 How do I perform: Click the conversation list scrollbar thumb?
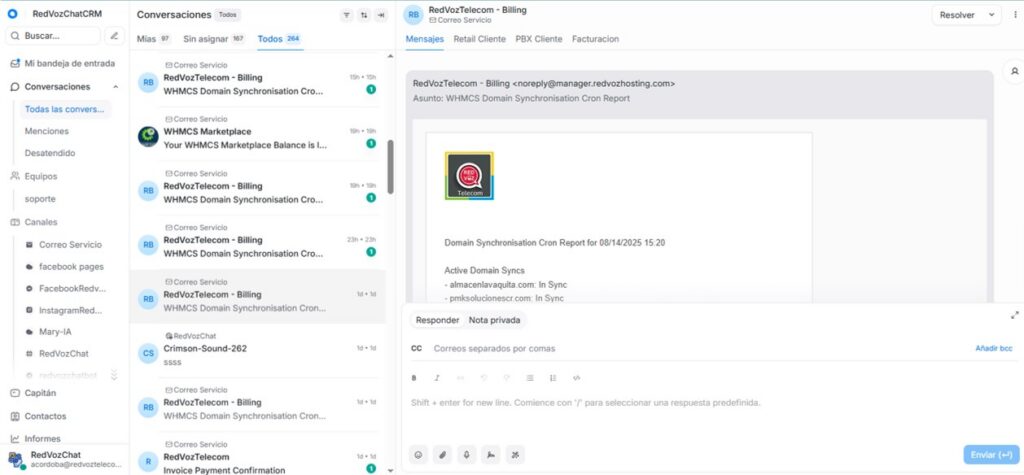click(391, 167)
